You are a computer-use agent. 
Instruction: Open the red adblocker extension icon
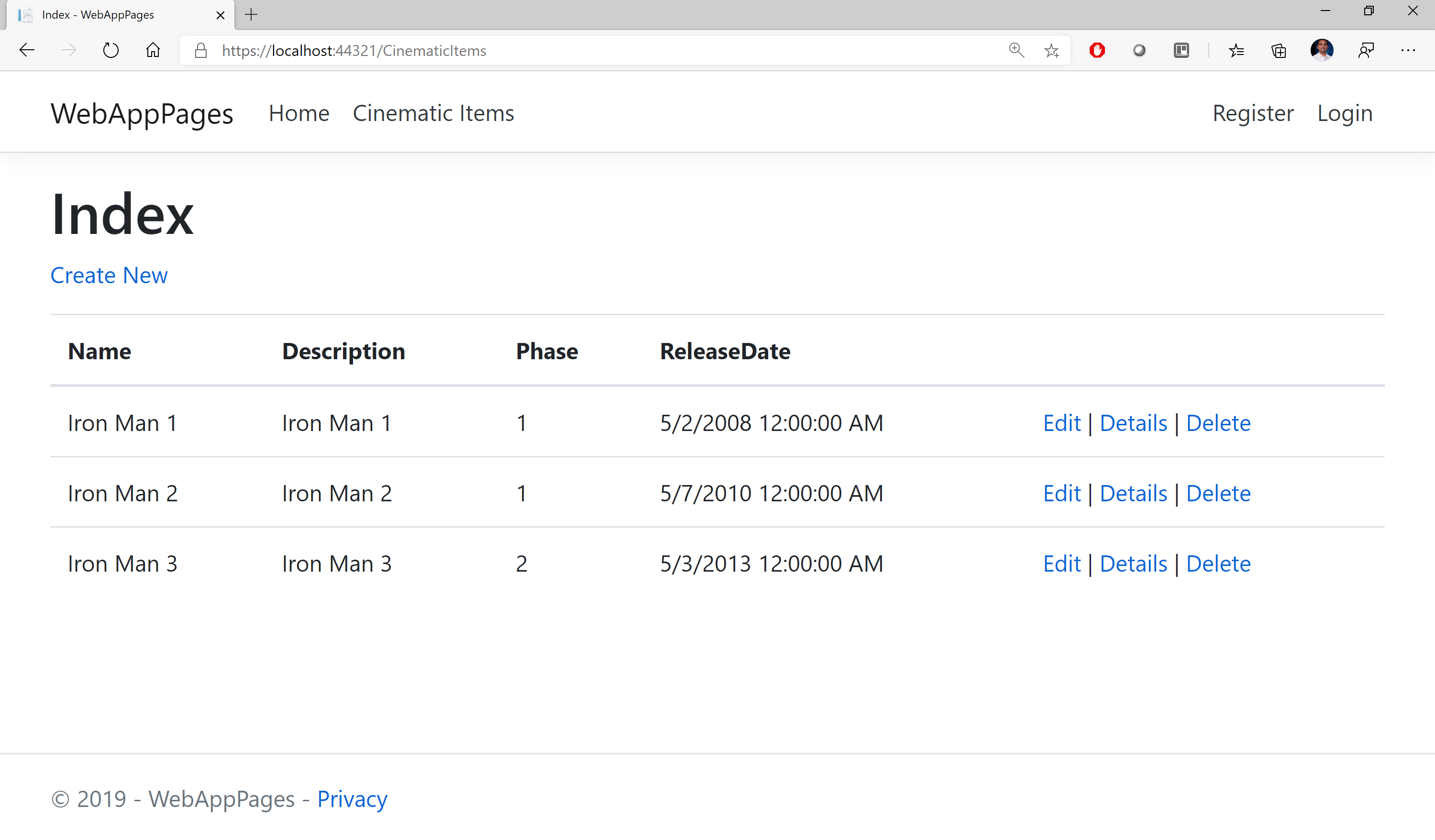1097,50
